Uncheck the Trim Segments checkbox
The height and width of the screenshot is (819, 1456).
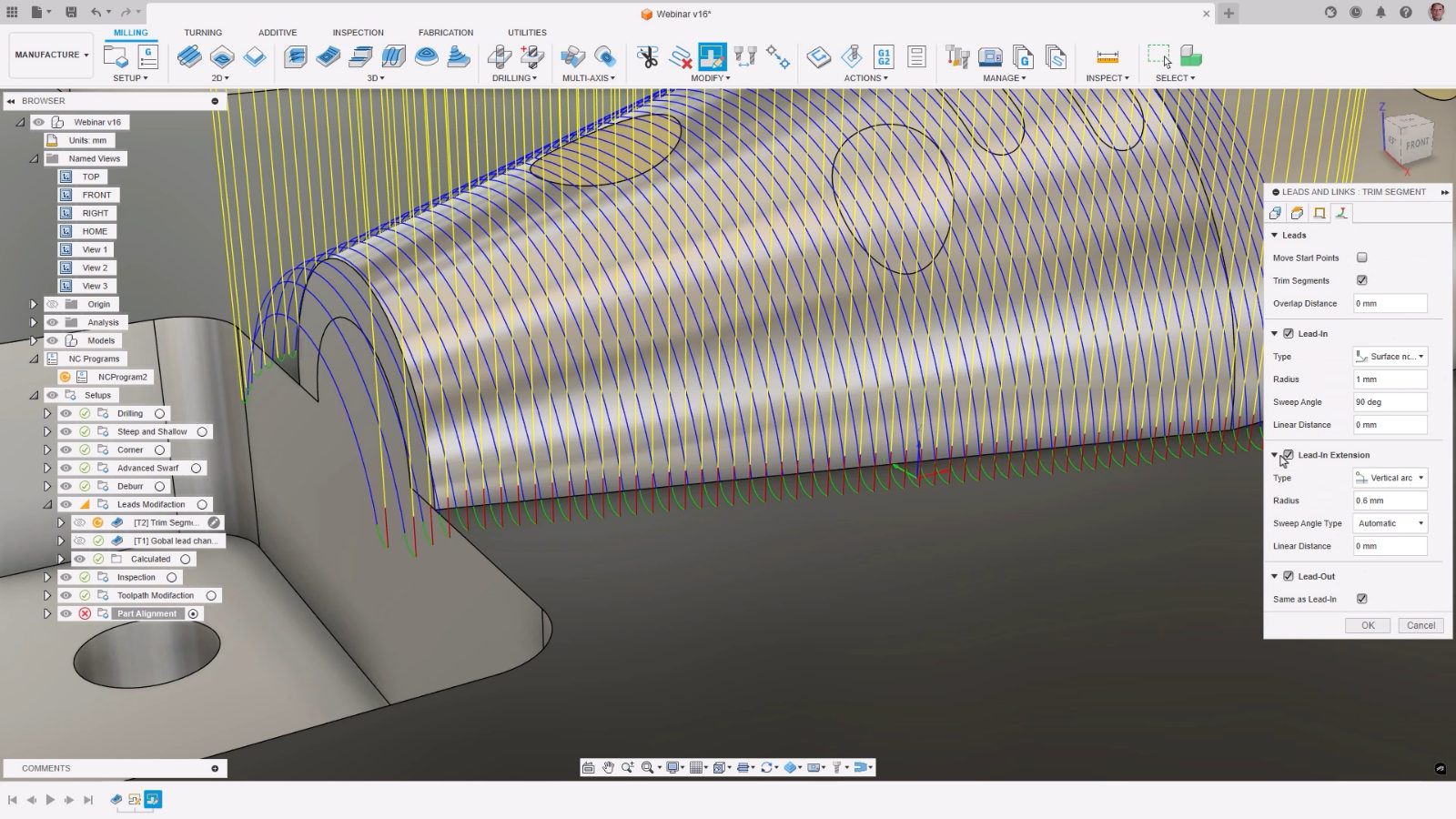pos(1361,280)
